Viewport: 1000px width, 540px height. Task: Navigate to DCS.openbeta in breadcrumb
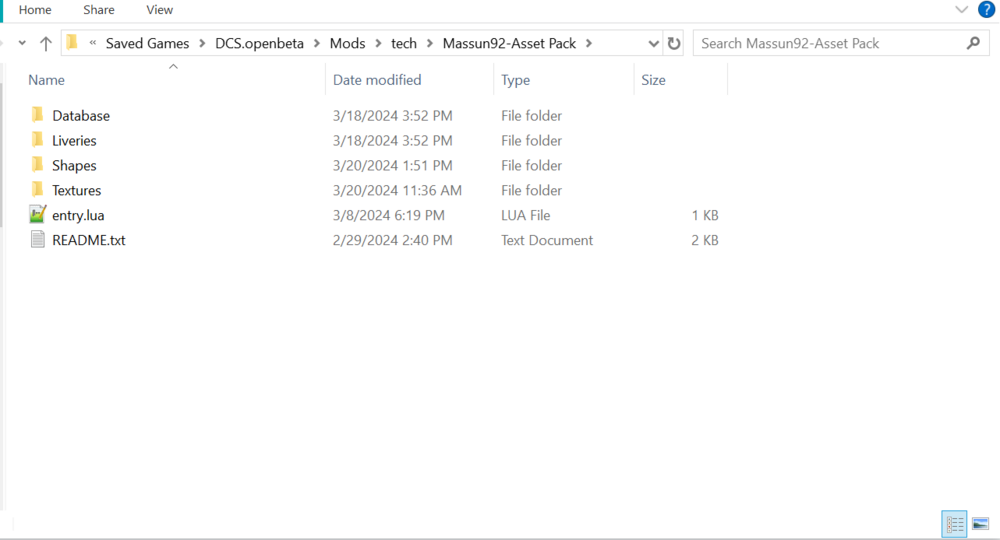point(259,44)
